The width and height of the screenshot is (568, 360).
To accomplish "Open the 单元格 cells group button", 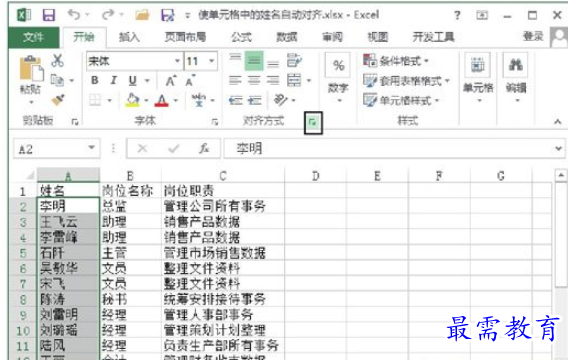I will [x=478, y=78].
